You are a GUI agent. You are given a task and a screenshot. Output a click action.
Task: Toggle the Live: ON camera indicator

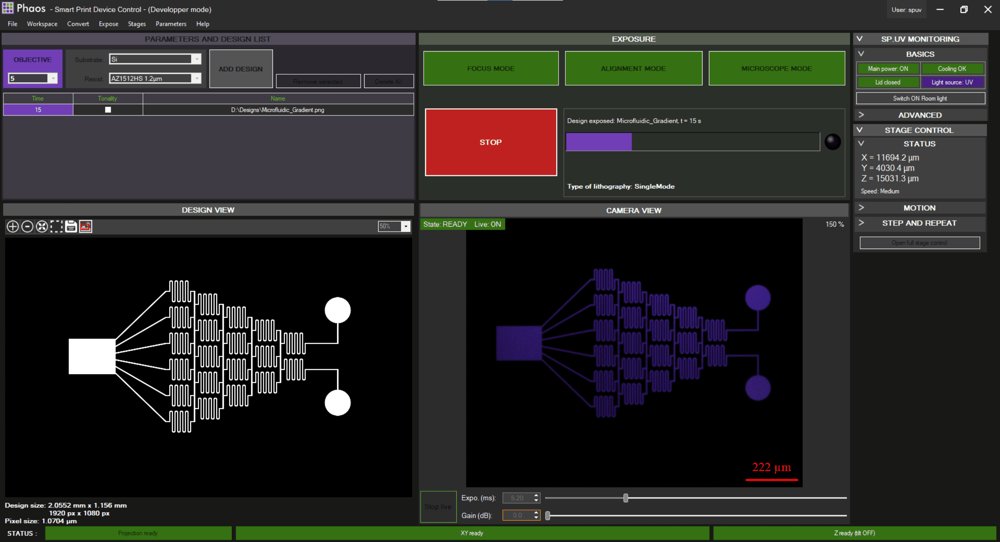487,224
